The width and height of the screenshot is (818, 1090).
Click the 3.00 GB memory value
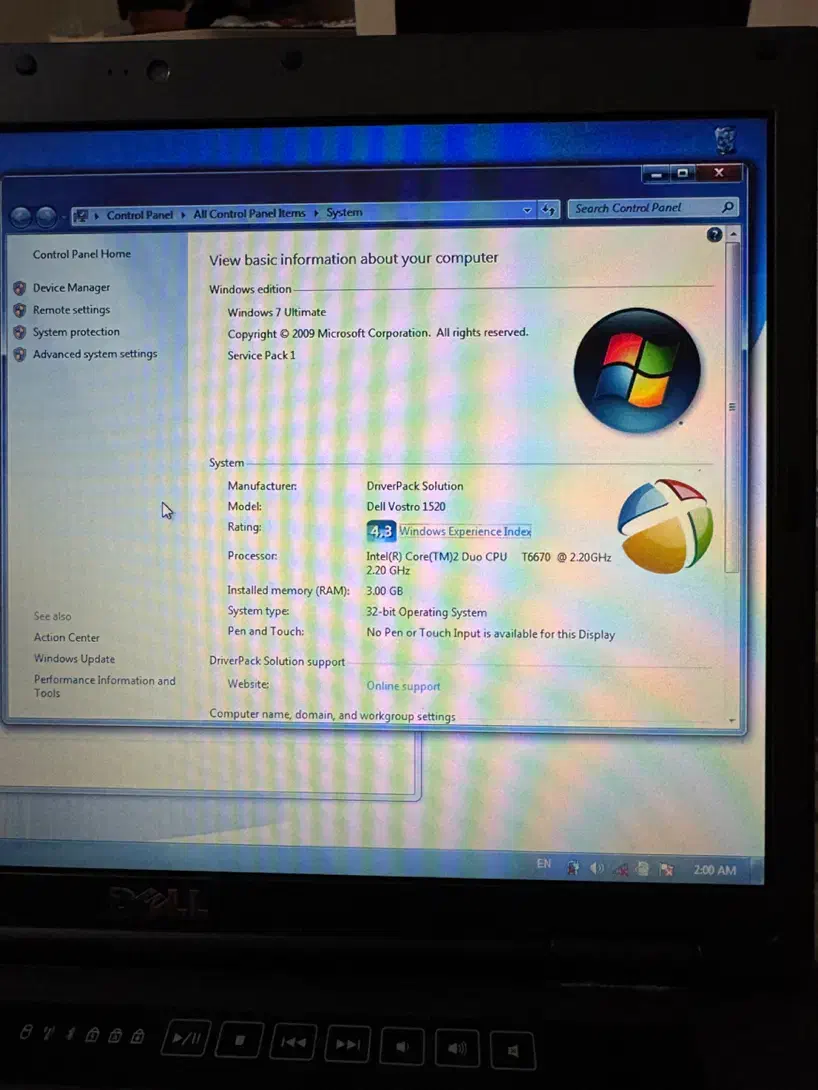pos(384,591)
